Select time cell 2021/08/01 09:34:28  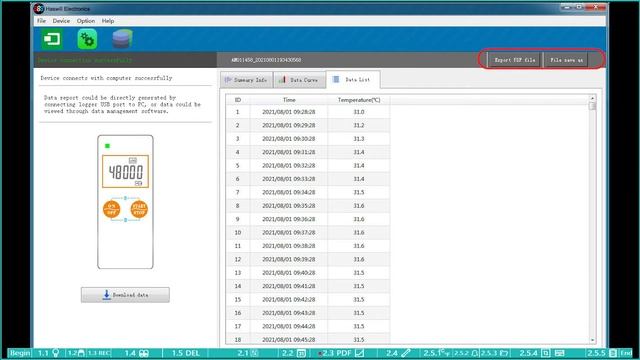click(x=289, y=192)
